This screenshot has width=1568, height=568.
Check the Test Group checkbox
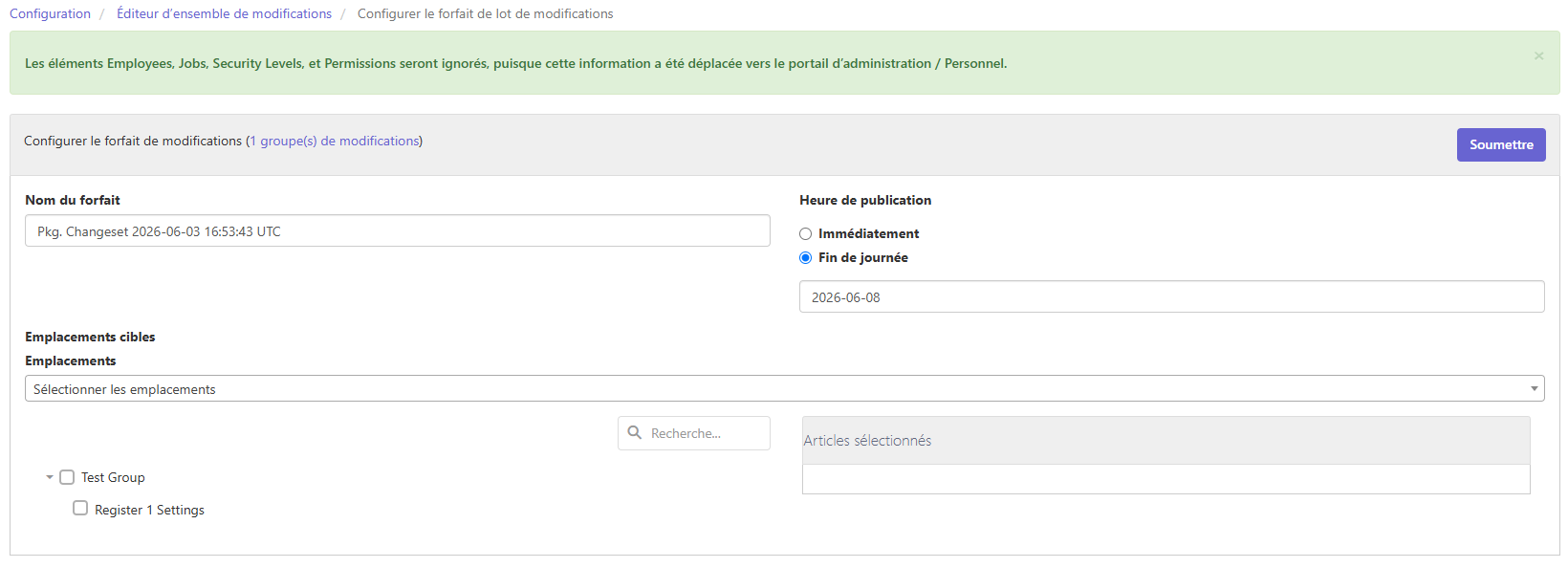click(67, 477)
